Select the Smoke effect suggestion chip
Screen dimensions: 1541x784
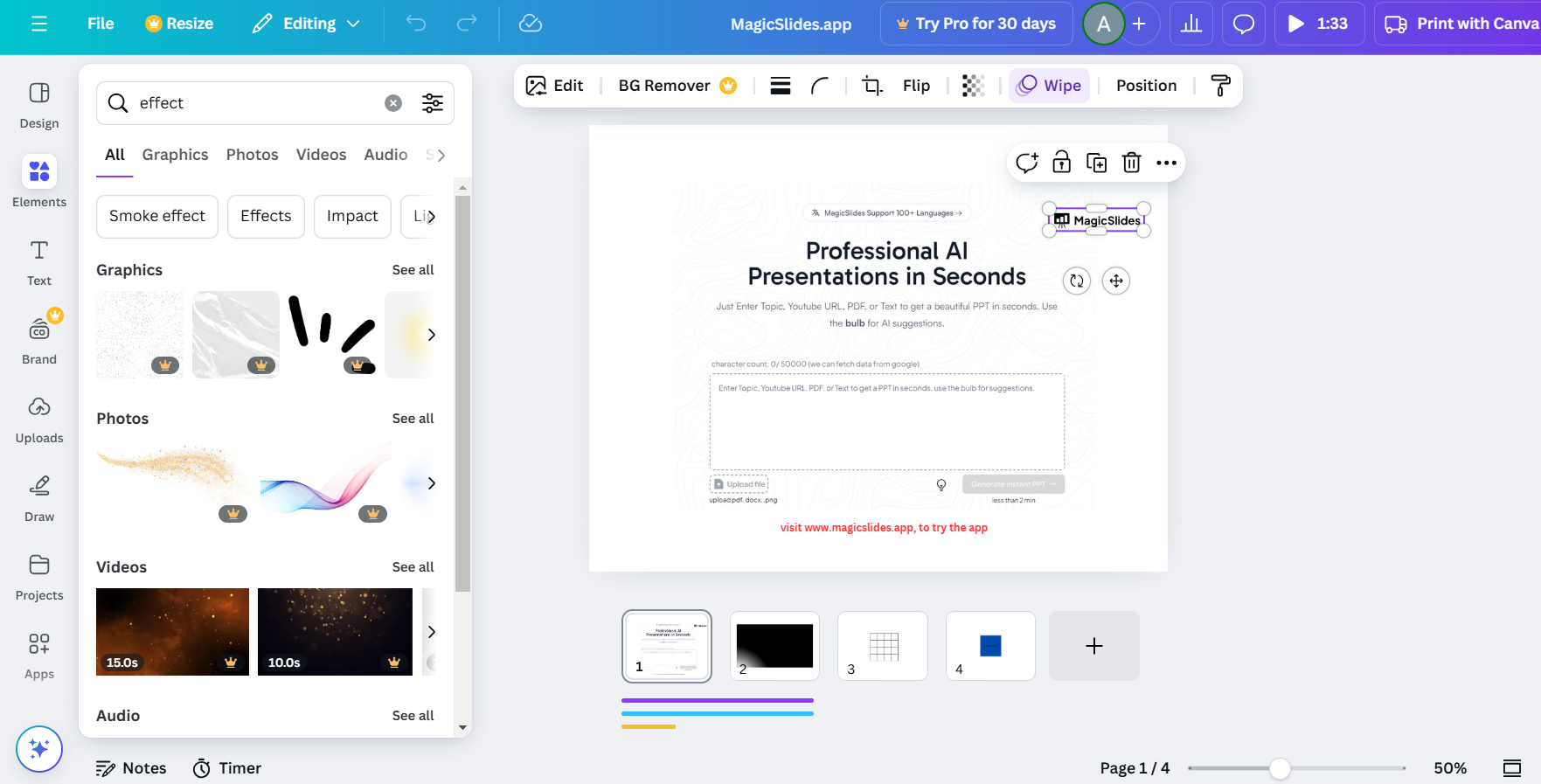coord(157,216)
